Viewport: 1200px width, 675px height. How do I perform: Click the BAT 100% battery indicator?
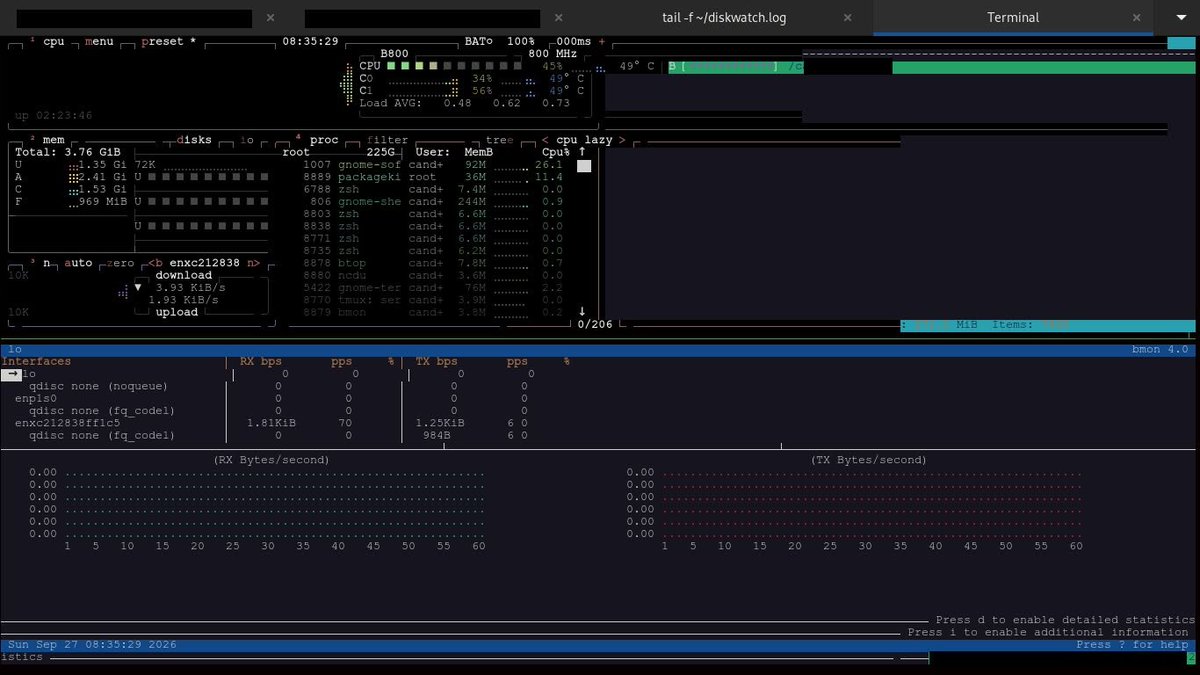coord(500,42)
